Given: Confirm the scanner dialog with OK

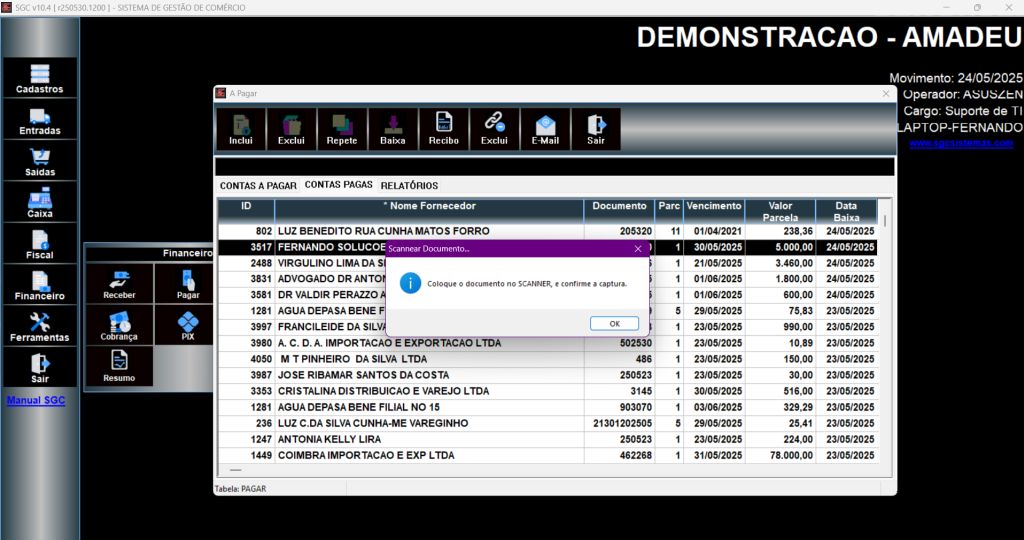Looking at the screenshot, I should (x=614, y=323).
